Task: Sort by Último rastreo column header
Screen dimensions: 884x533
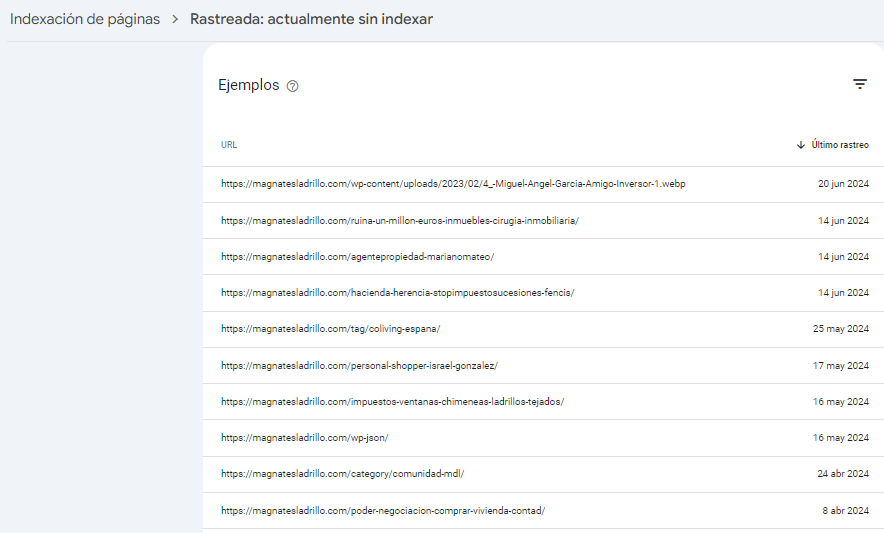Action: 840,145
